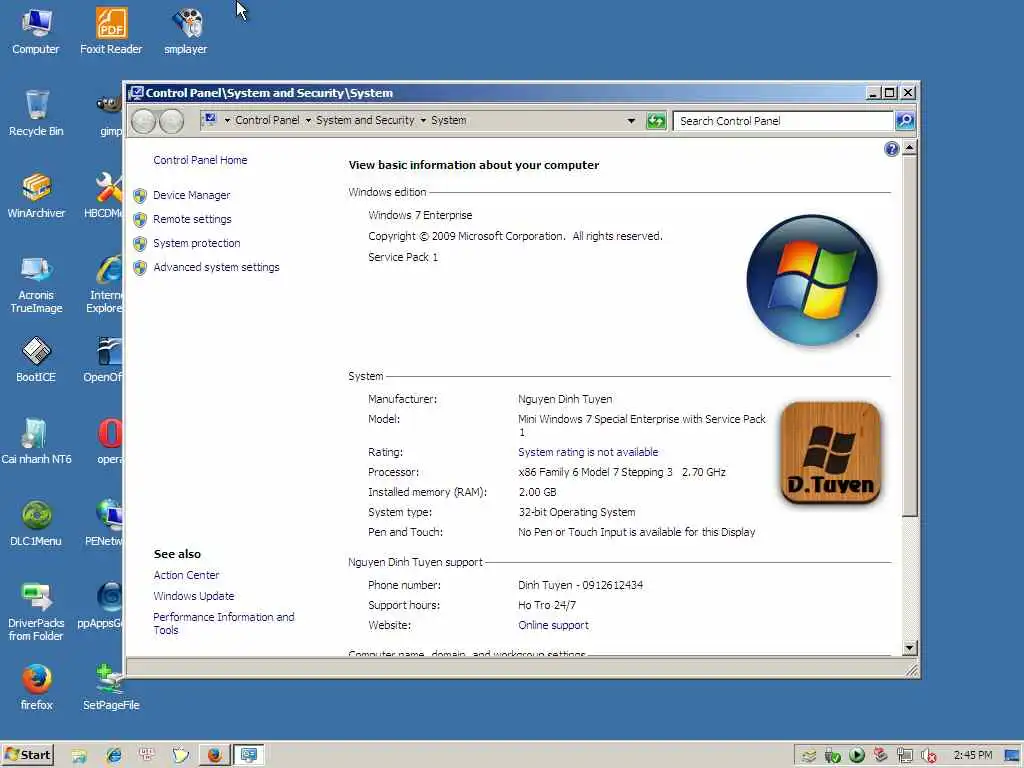Open the smplayer desktop icon
Screen dimensions: 1024x768
185,31
